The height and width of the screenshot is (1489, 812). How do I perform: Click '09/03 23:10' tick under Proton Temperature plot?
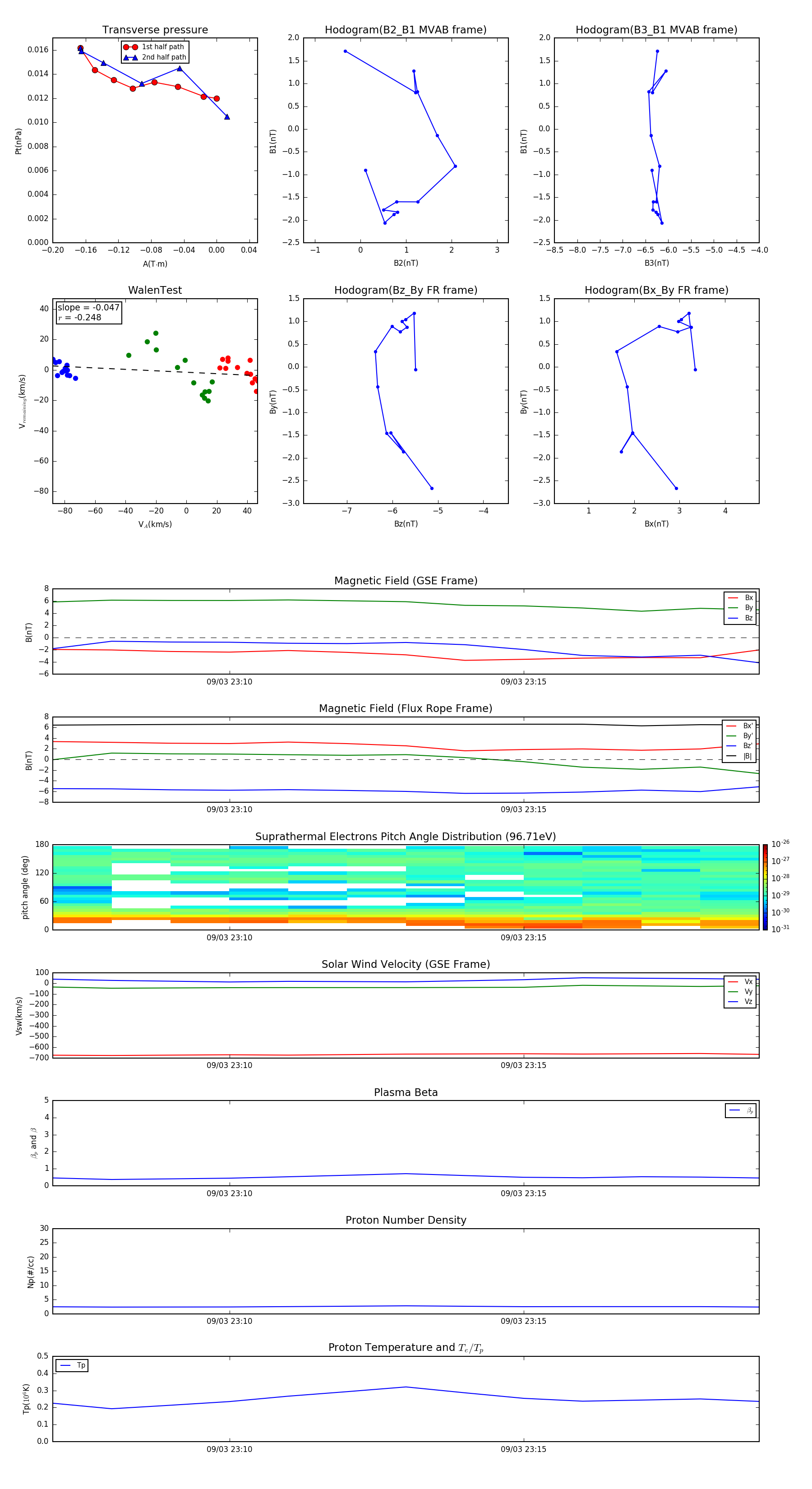click(230, 1449)
